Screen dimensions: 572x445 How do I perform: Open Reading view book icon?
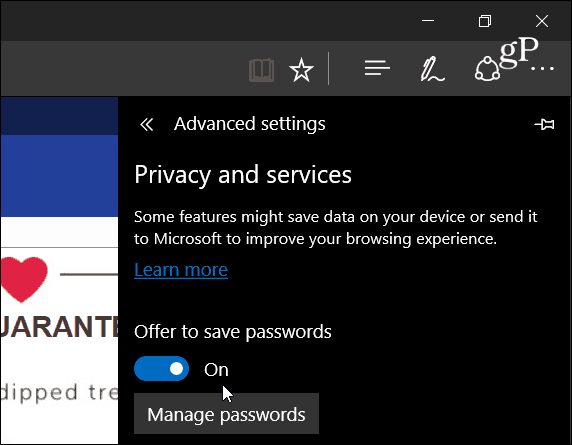coord(261,70)
